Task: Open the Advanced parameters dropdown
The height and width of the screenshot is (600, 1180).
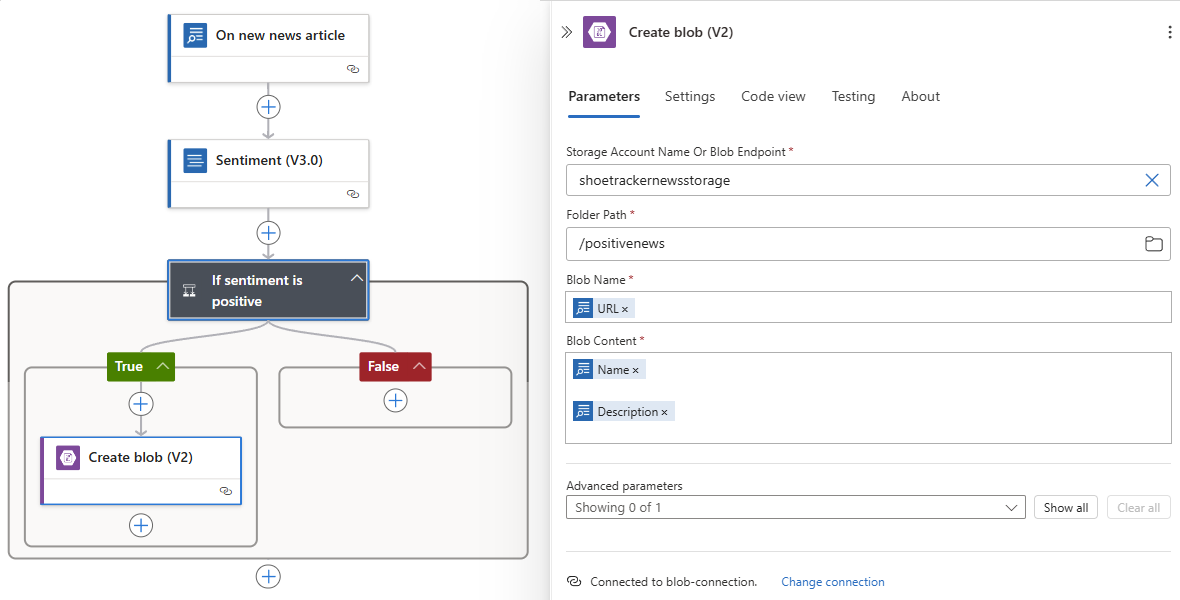Action: coord(1014,507)
